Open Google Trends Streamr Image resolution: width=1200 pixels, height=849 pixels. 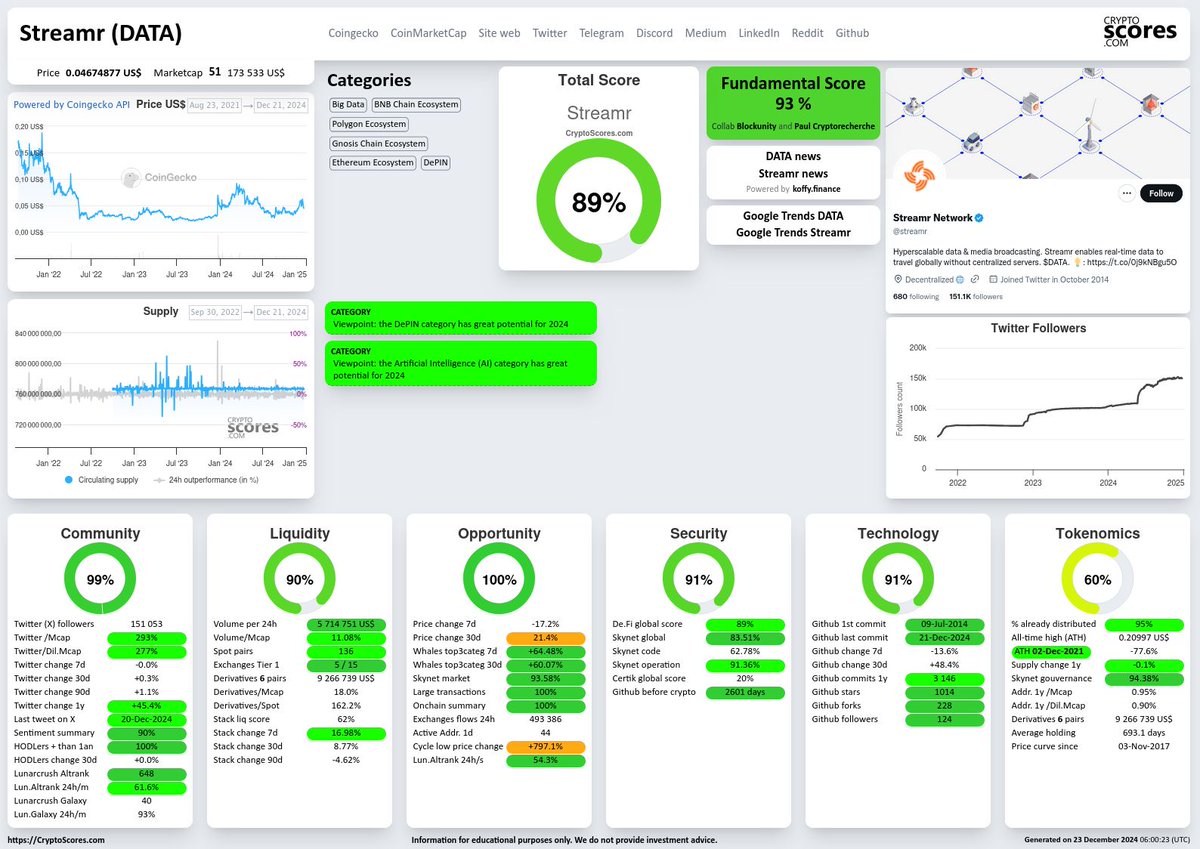793,232
